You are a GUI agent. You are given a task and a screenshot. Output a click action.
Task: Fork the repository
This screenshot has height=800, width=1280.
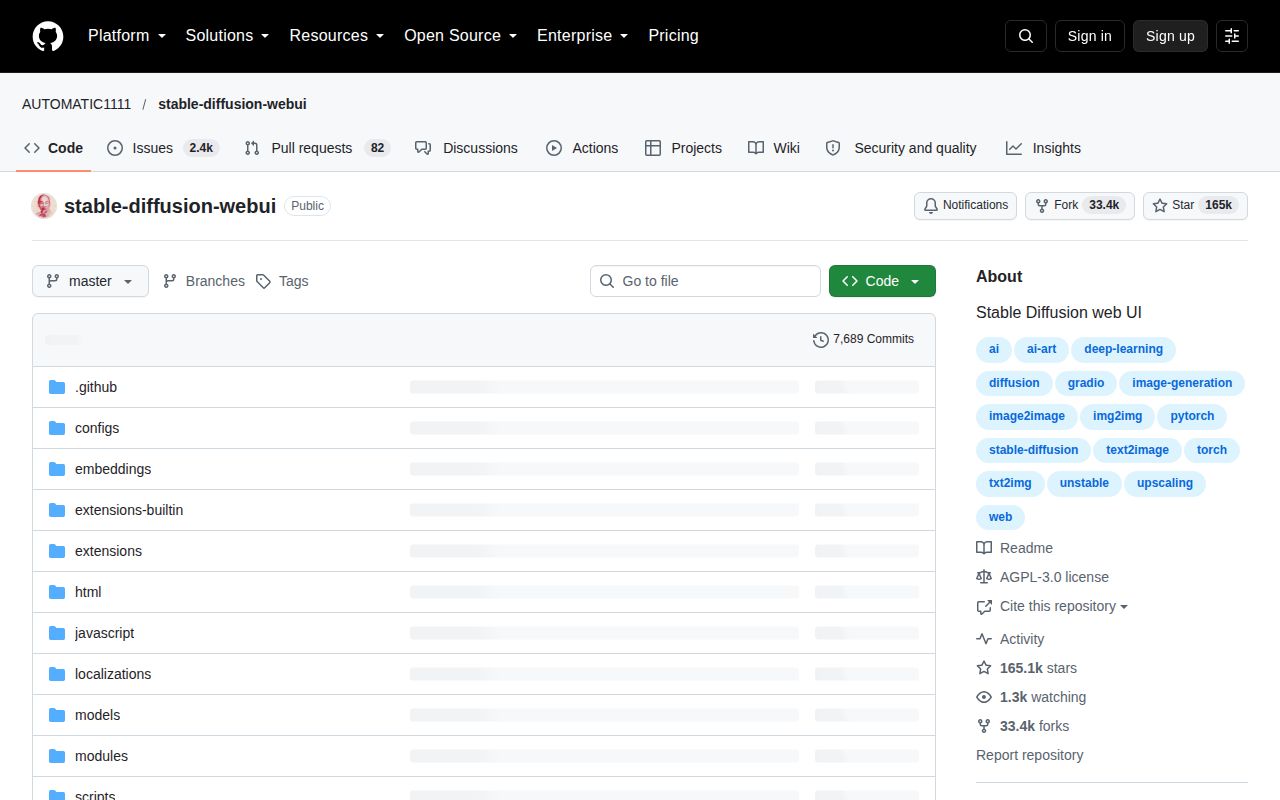click(x=1079, y=205)
